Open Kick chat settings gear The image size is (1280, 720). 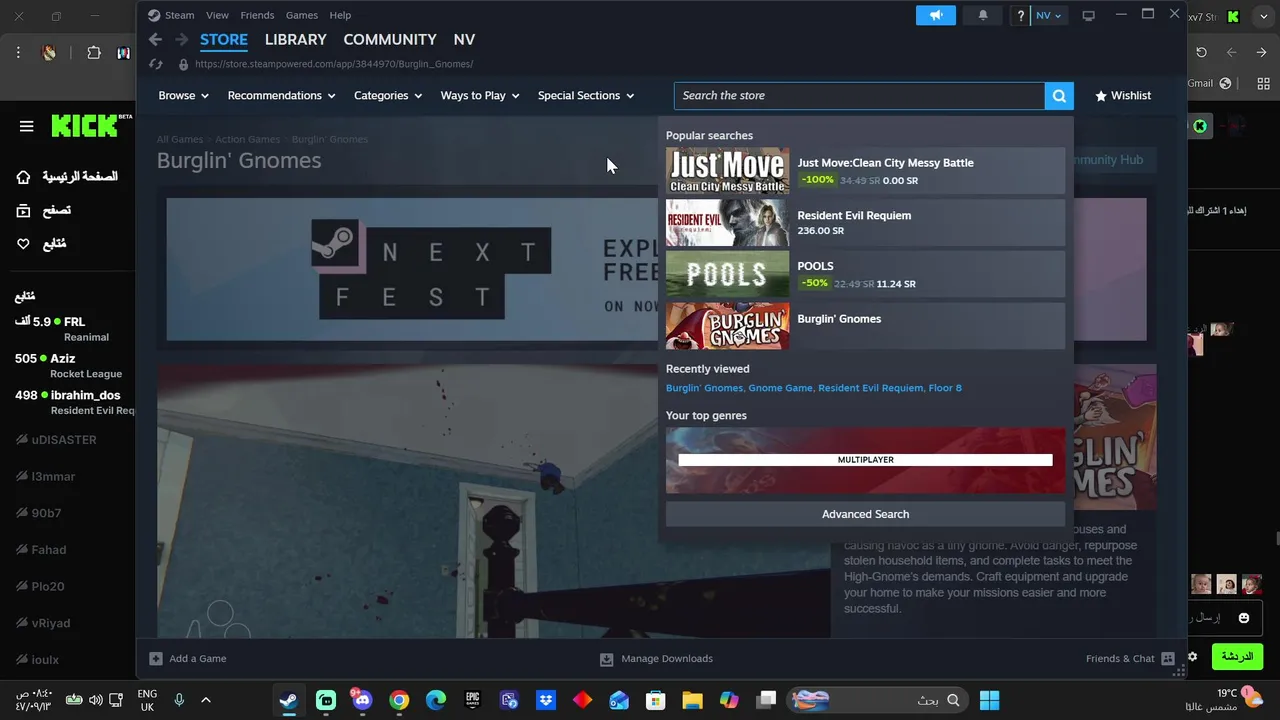click(x=1192, y=657)
